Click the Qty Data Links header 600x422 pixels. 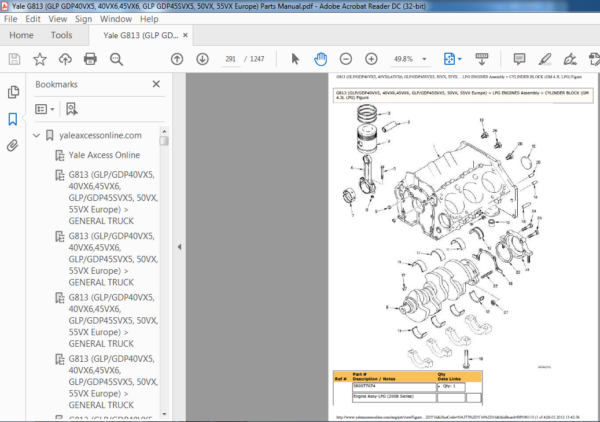click(x=449, y=377)
